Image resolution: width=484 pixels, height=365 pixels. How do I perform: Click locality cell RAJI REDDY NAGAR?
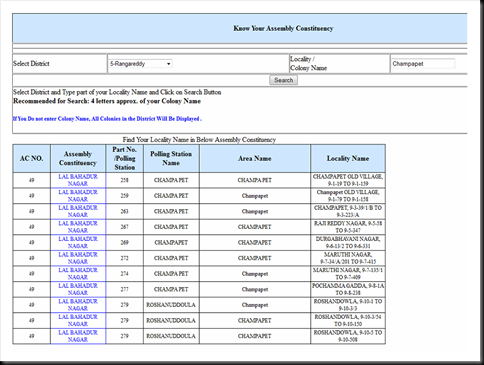click(x=348, y=227)
